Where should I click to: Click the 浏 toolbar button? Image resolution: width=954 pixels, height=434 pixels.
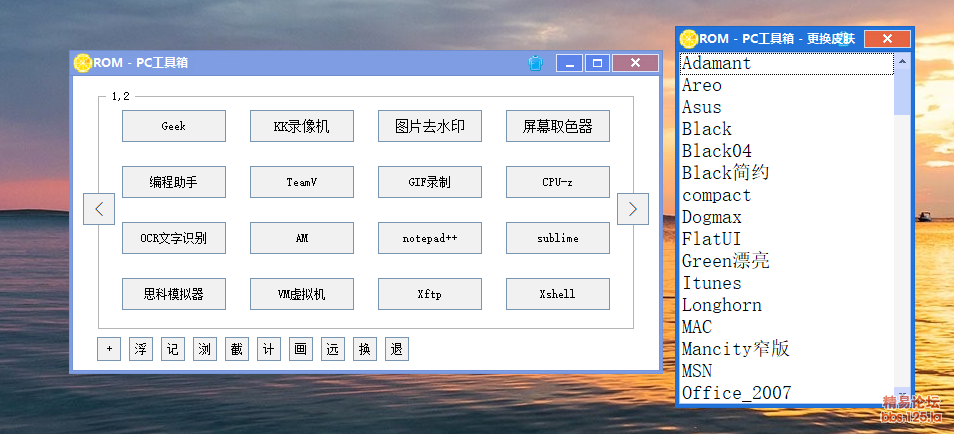click(x=204, y=349)
